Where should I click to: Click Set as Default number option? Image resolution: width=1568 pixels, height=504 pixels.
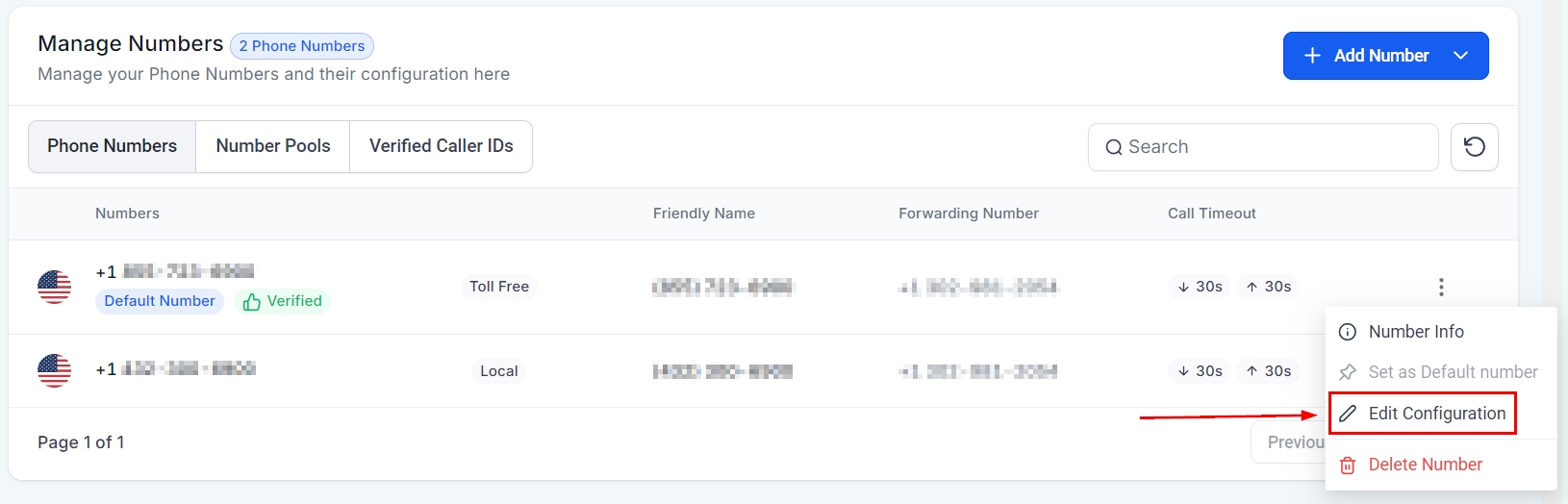[x=1453, y=372]
